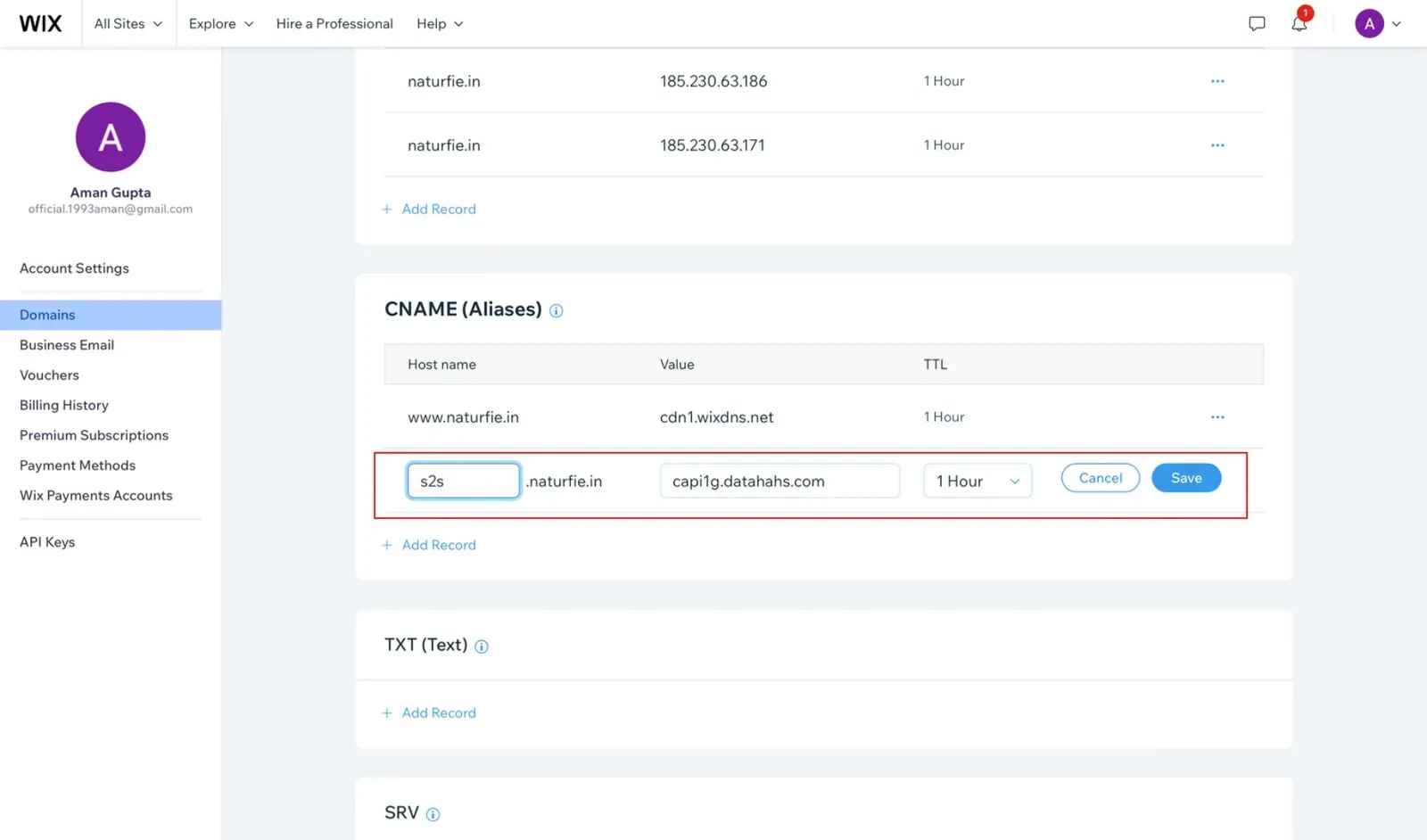1427x840 pixels.
Task: Click the Host name column header
Action: (441, 365)
